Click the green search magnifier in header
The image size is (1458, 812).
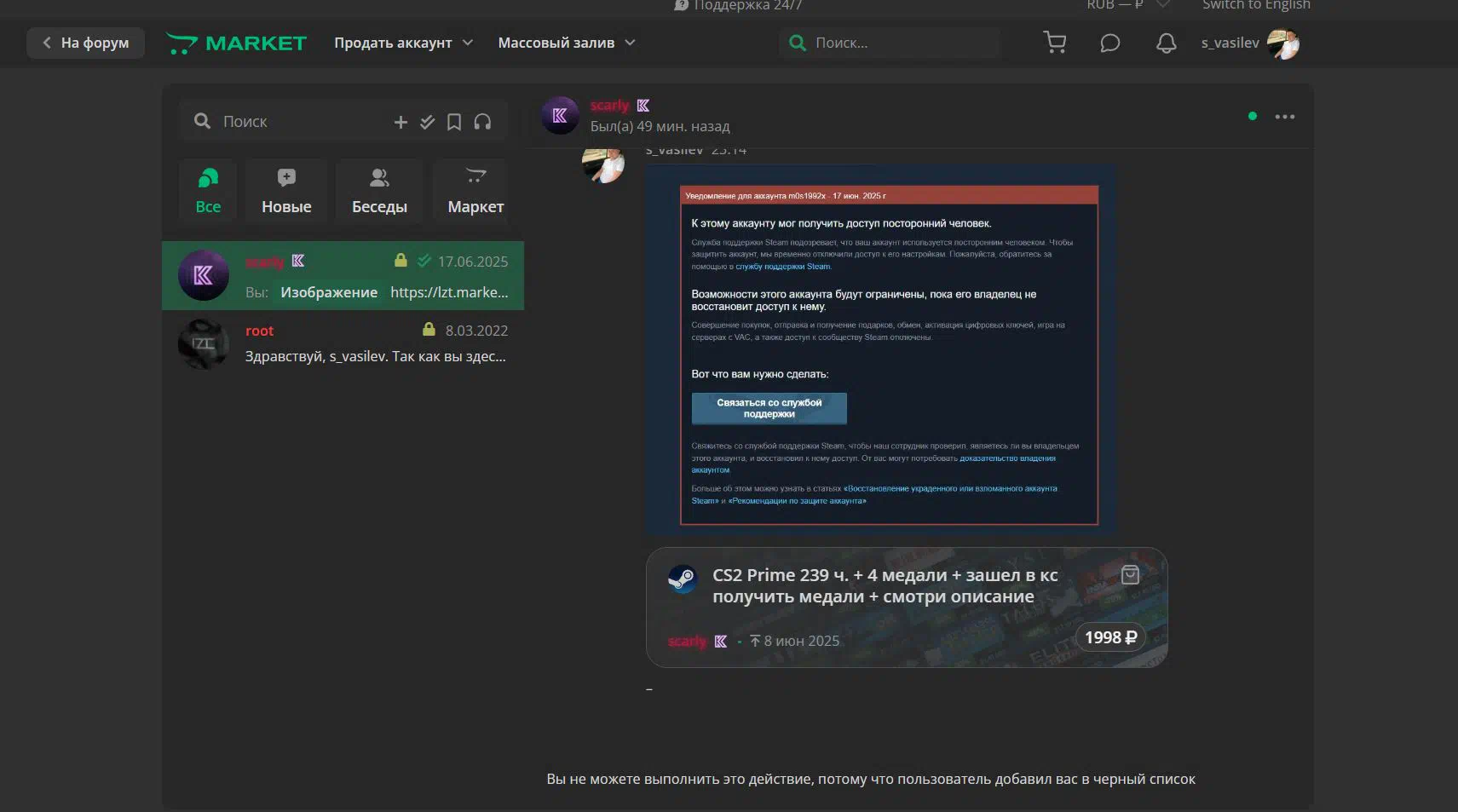click(798, 43)
